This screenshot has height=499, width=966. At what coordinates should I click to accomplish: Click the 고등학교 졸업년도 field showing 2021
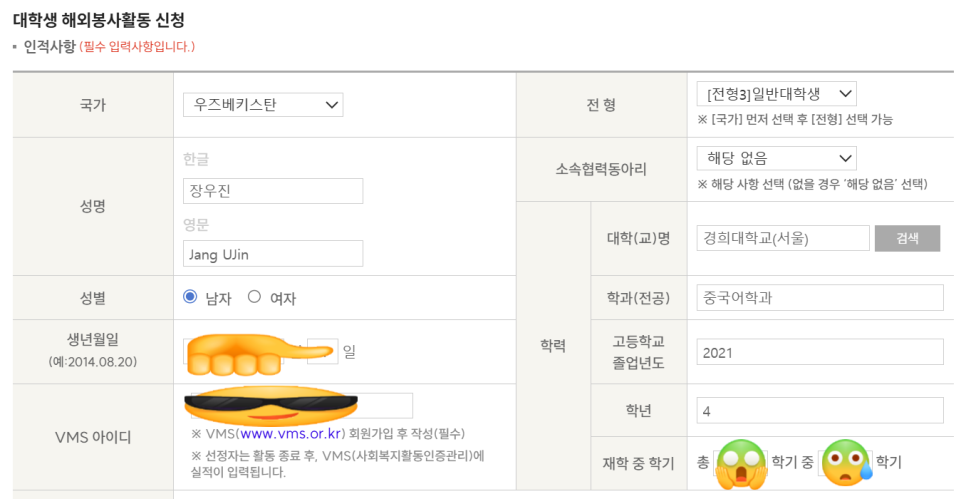pyautogui.click(x=820, y=352)
